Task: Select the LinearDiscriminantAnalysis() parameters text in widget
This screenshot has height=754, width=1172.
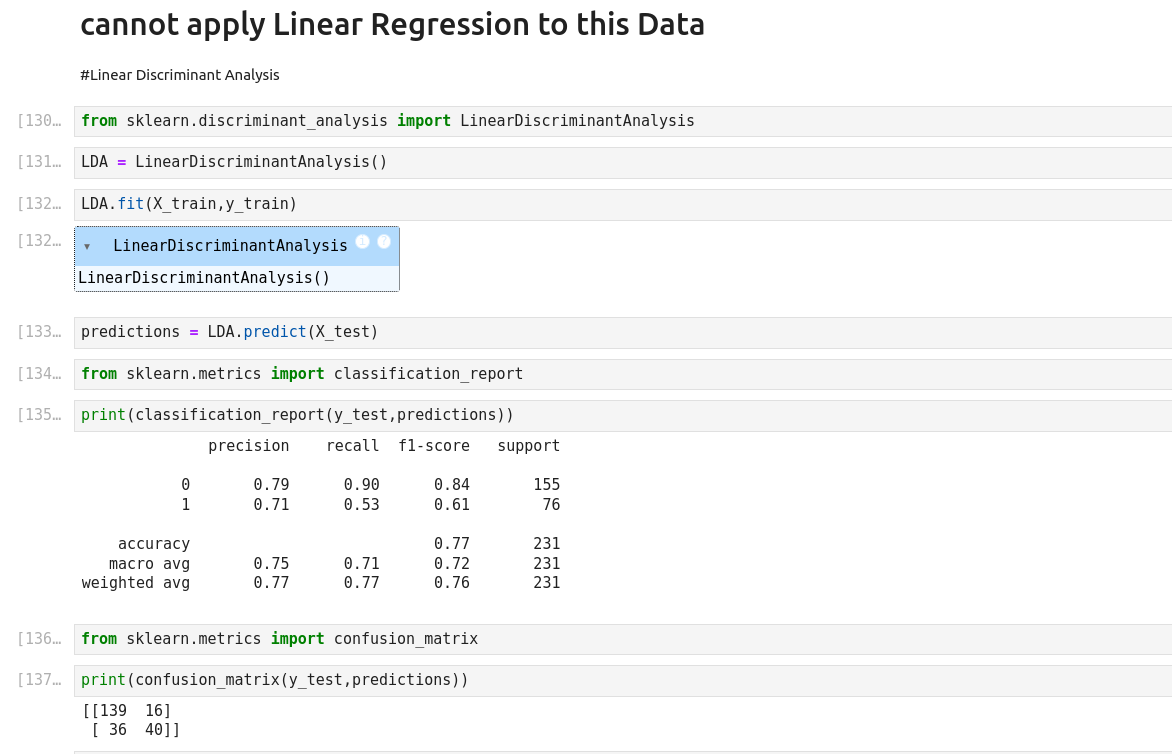Action: tap(204, 278)
